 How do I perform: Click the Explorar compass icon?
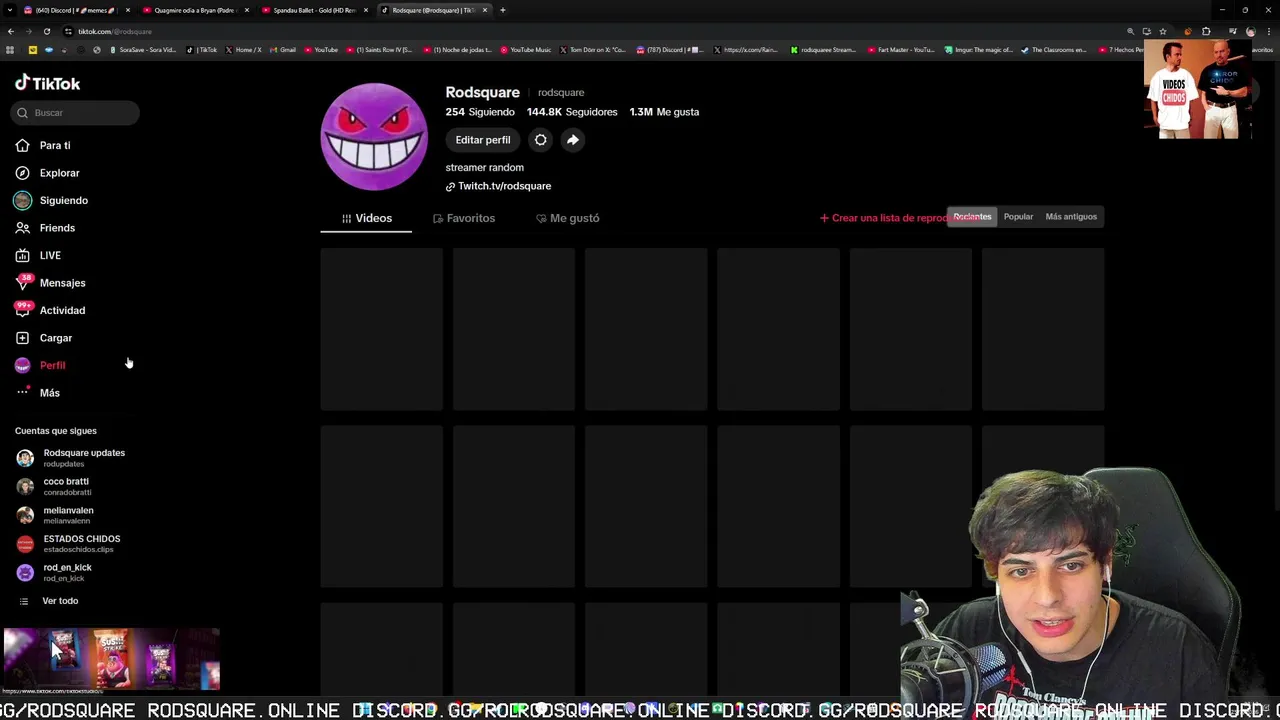23,173
